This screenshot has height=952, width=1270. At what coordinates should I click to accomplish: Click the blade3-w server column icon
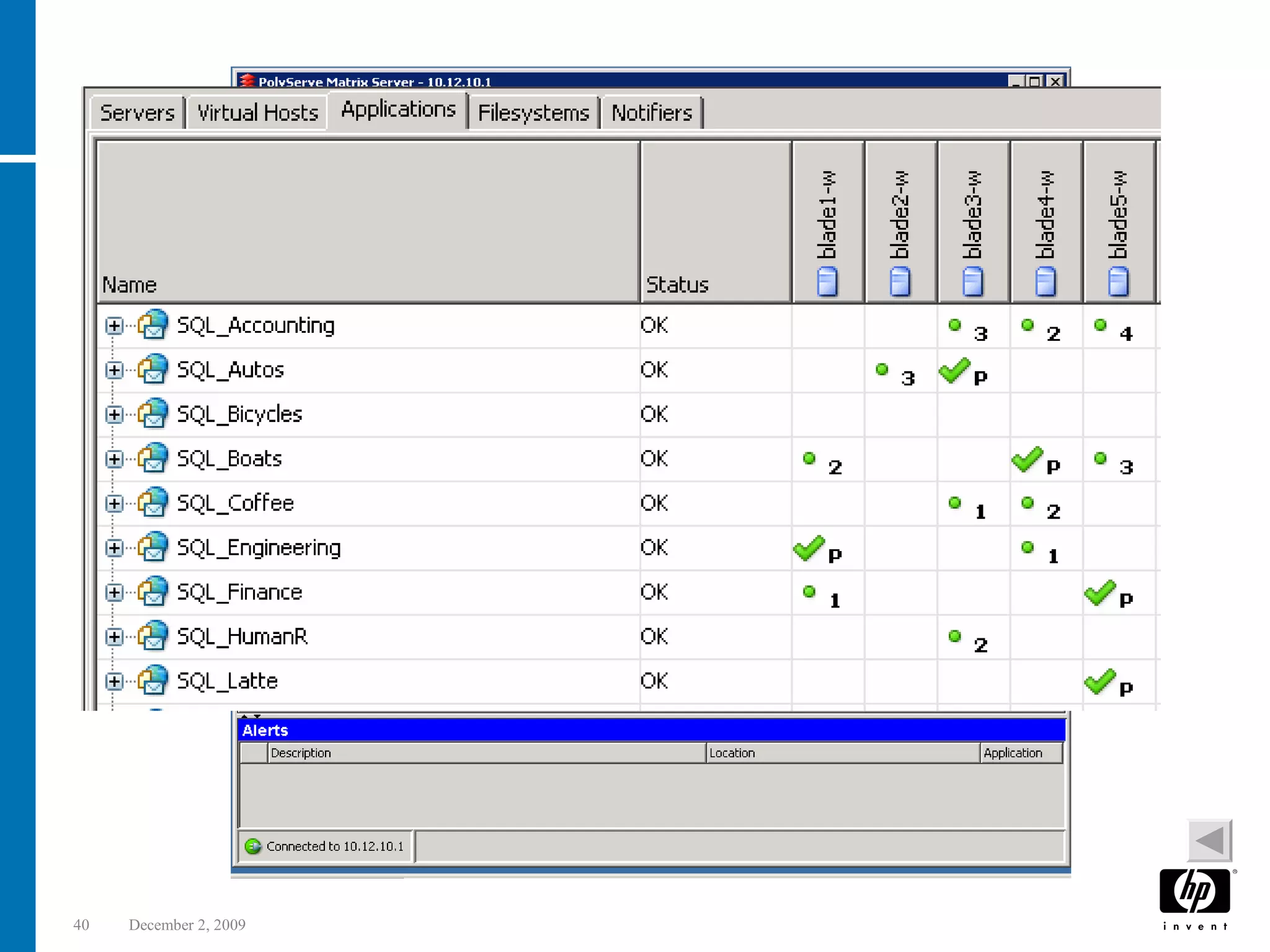click(973, 281)
